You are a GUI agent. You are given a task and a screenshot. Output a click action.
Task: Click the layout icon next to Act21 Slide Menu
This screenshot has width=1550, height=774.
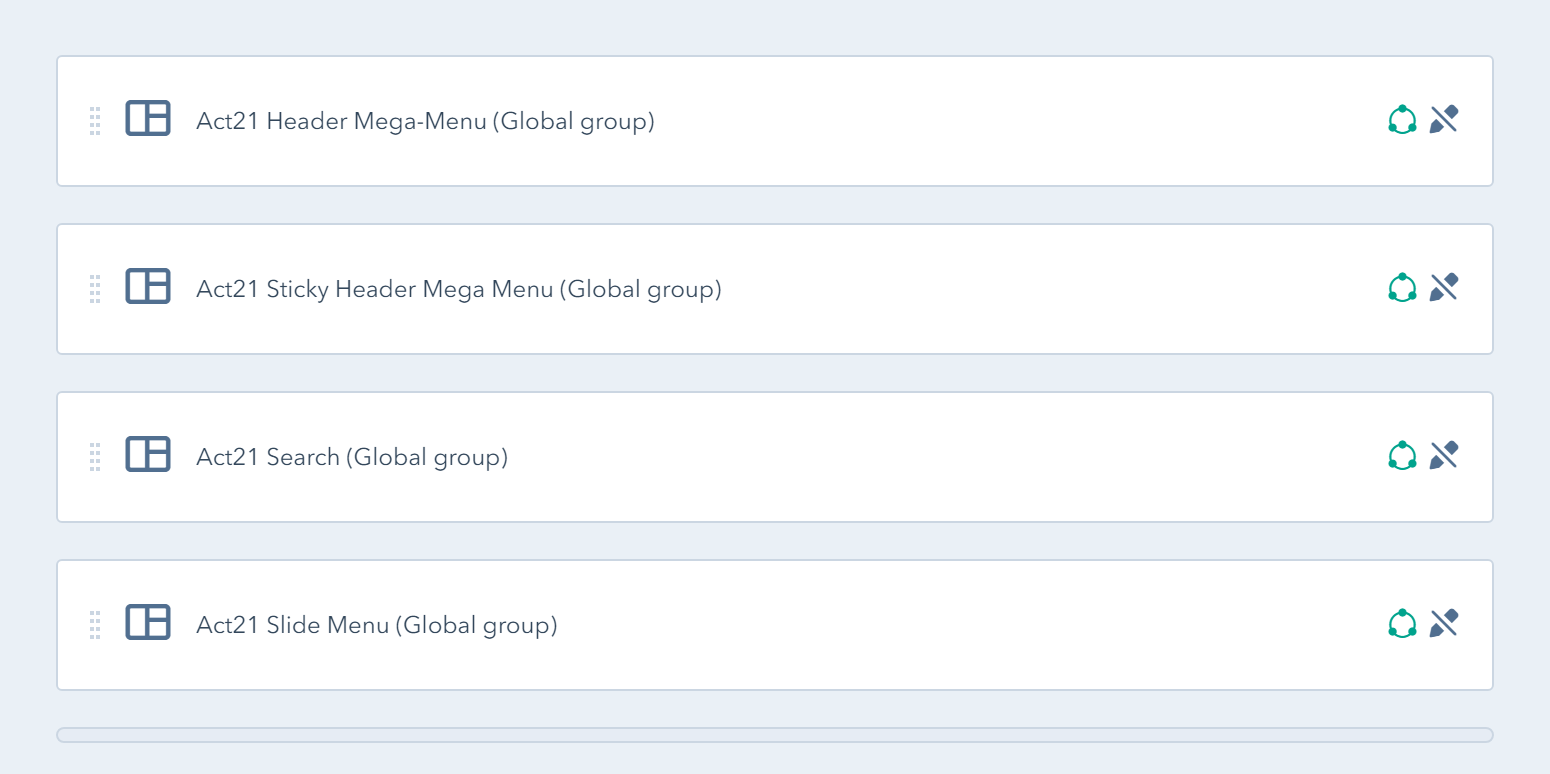[148, 622]
